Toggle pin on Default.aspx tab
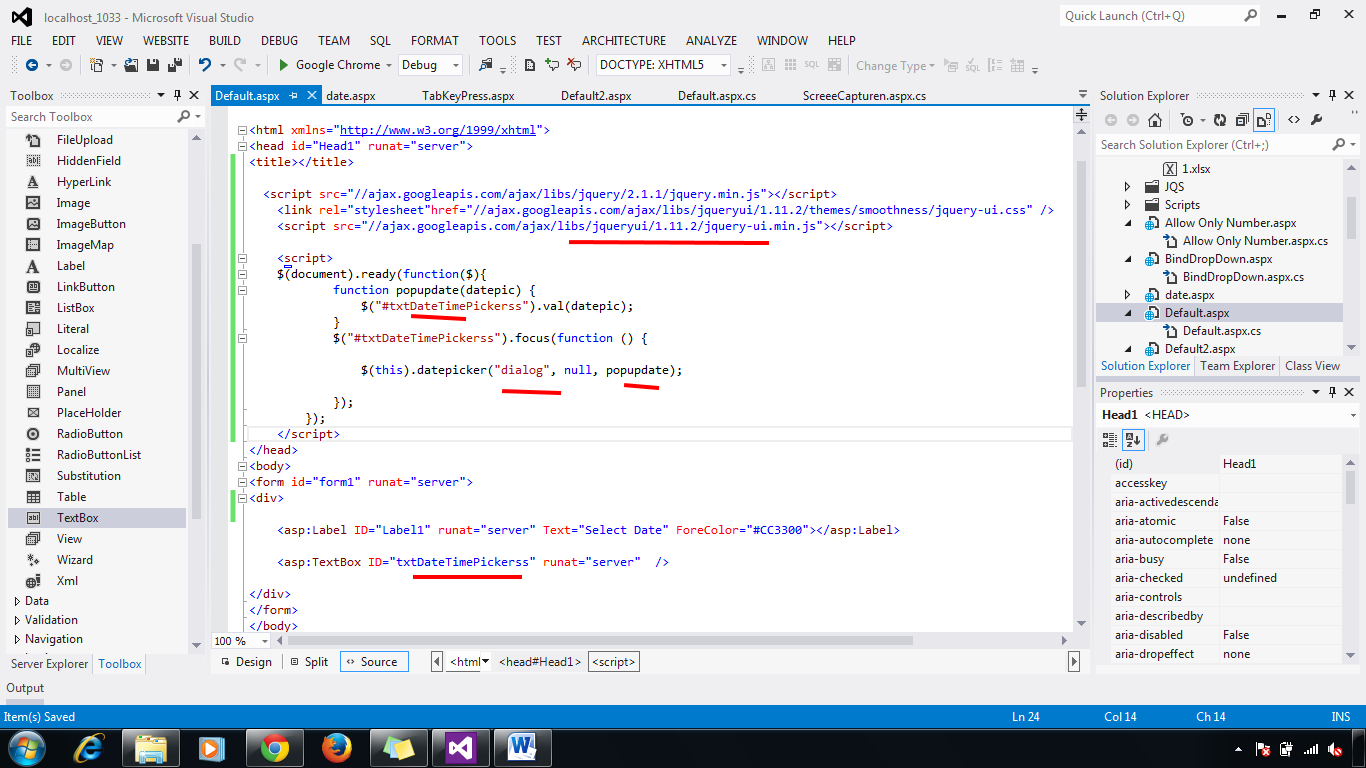The image size is (1366, 768). coord(293,96)
